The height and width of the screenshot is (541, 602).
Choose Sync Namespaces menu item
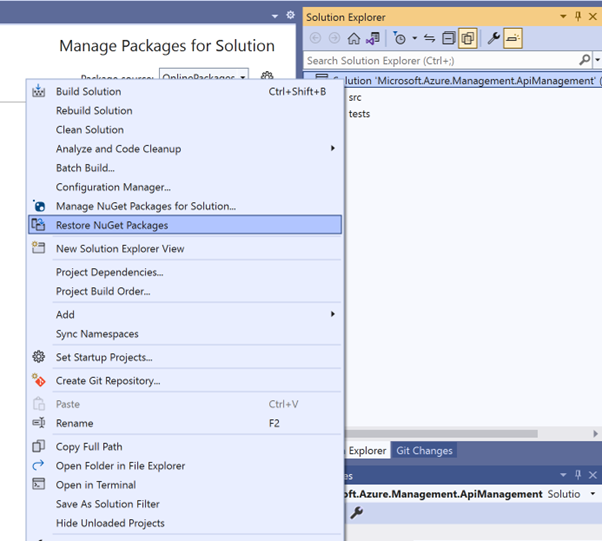(x=185, y=334)
